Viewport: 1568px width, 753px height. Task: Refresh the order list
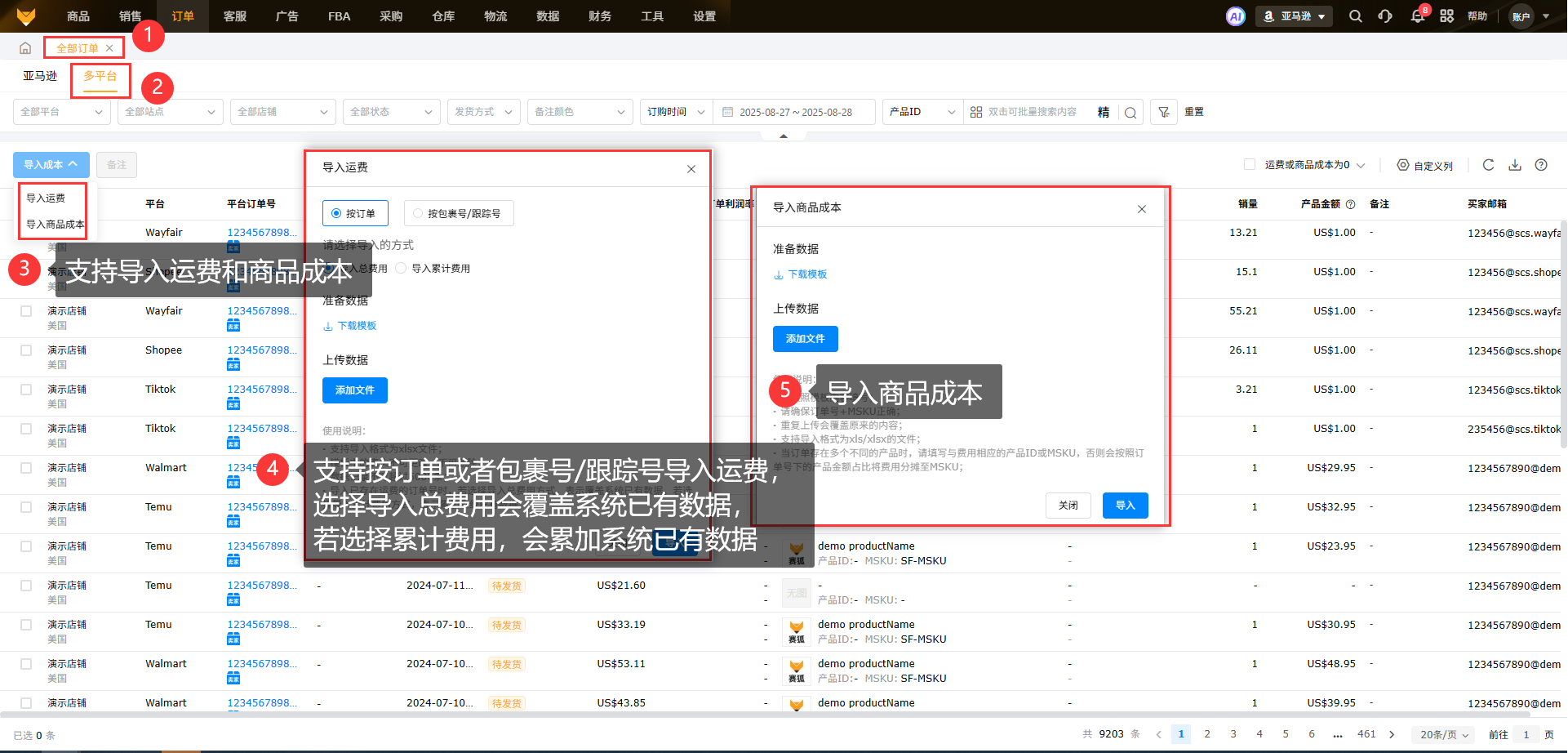click(1488, 165)
